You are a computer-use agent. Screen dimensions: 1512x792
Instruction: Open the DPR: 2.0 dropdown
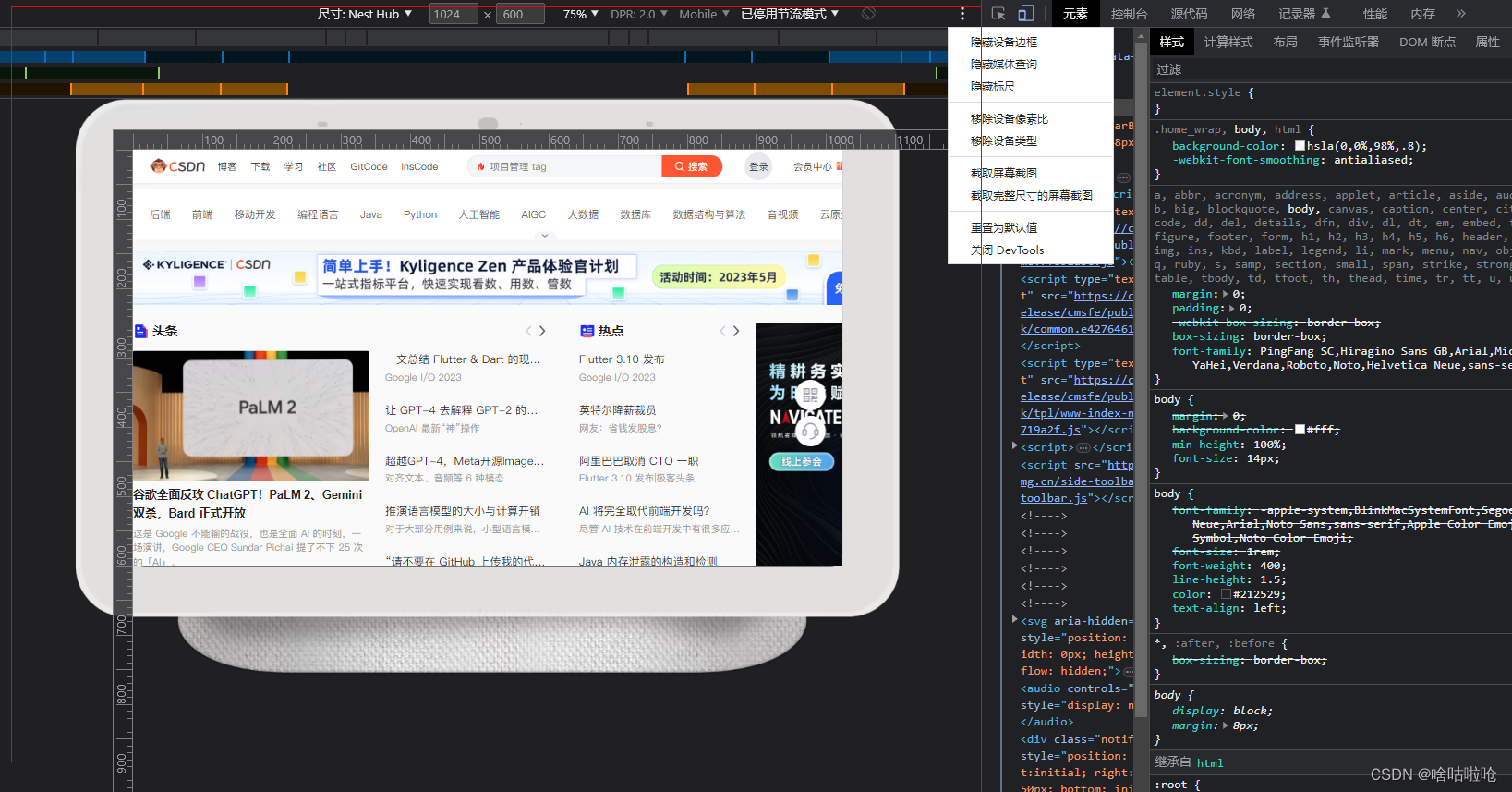click(639, 14)
